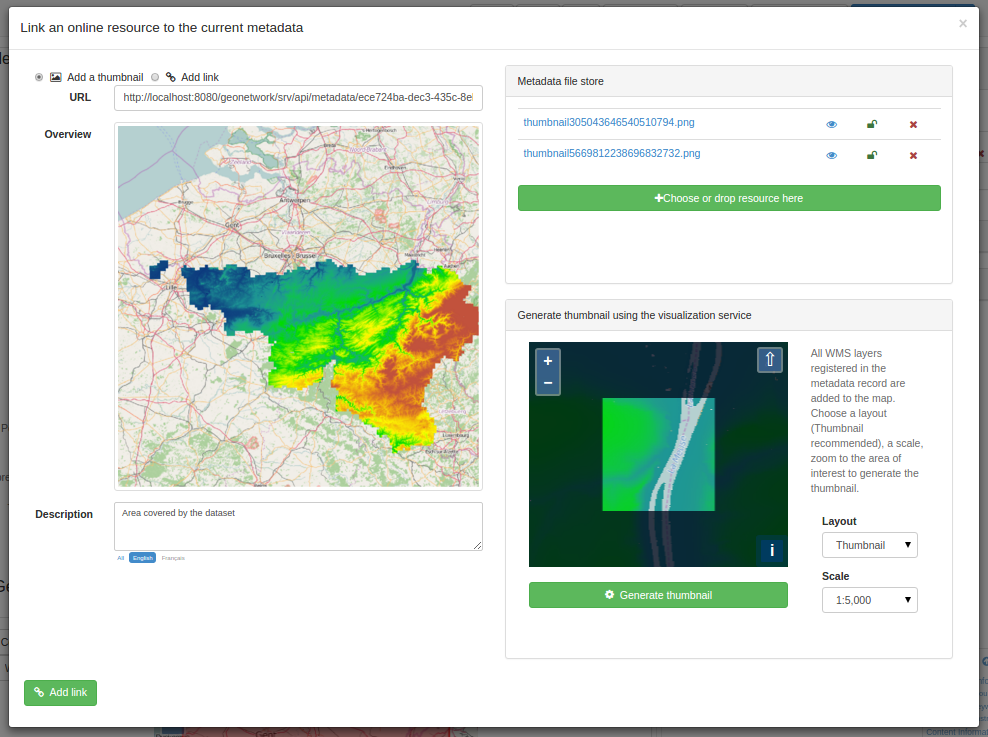Image resolution: width=988 pixels, height=737 pixels.
Task: Preview thumbnail5669812238696832732.png with eye icon
Action: pos(832,156)
